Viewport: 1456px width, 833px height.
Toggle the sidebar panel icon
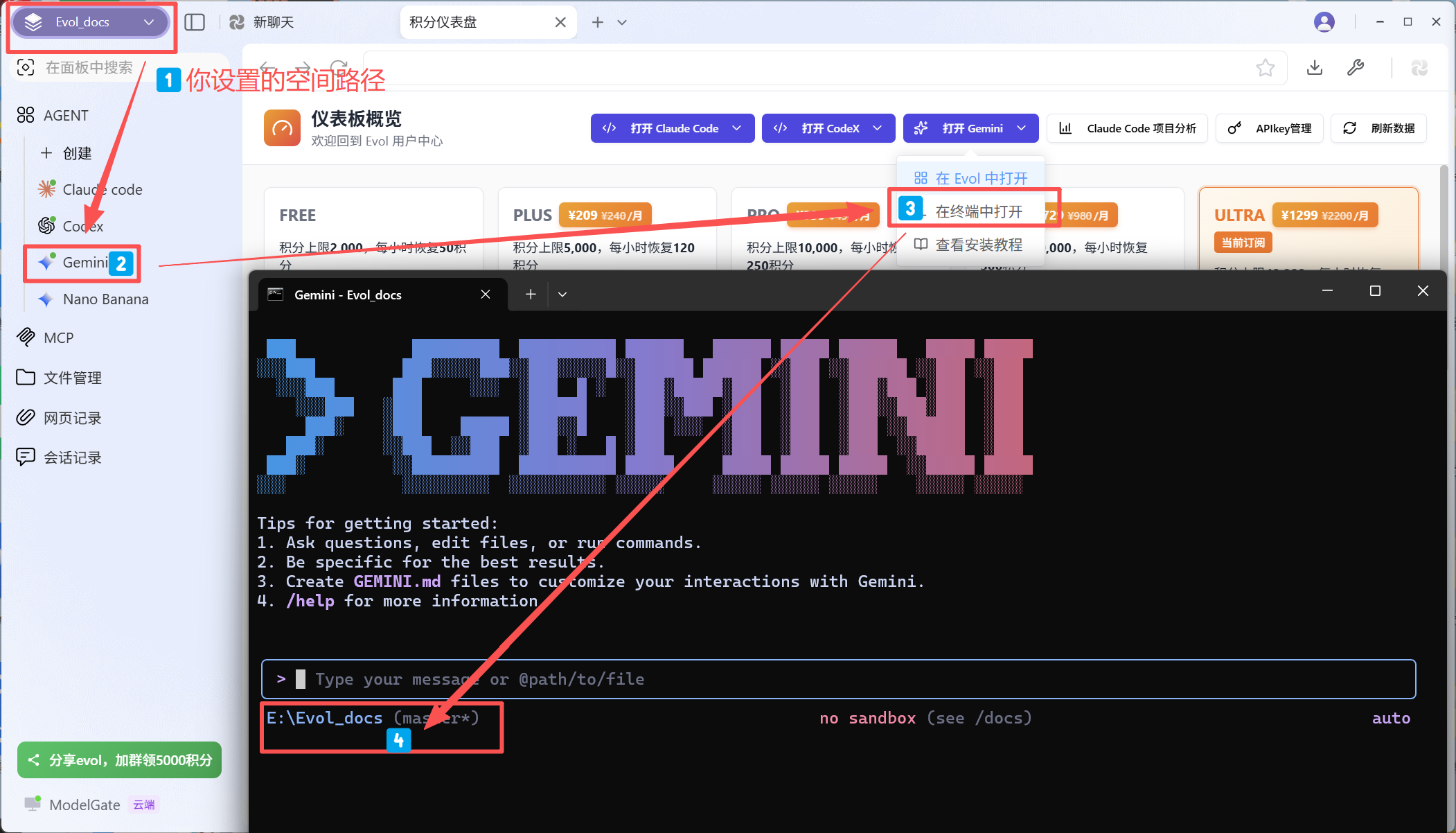click(195, 22)
